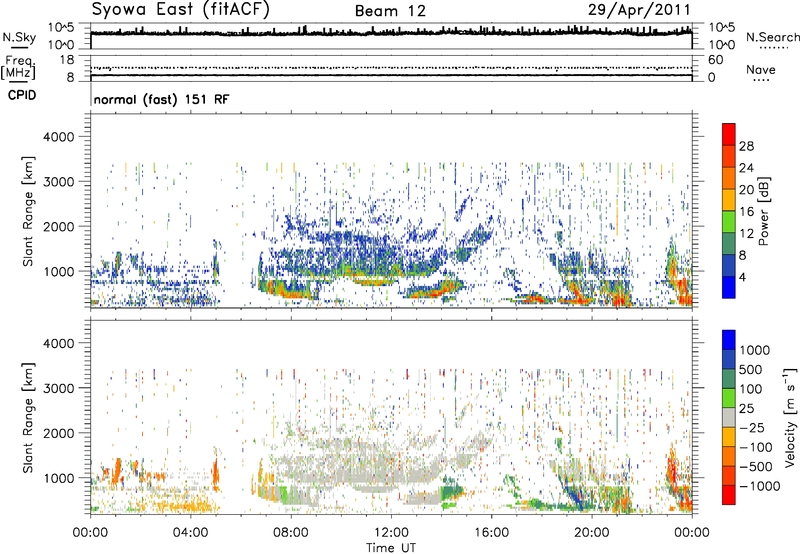Click 'normal (fast) 151 RF' text
Viewport: 800px width, 554px height.
(x=161, y=99)
